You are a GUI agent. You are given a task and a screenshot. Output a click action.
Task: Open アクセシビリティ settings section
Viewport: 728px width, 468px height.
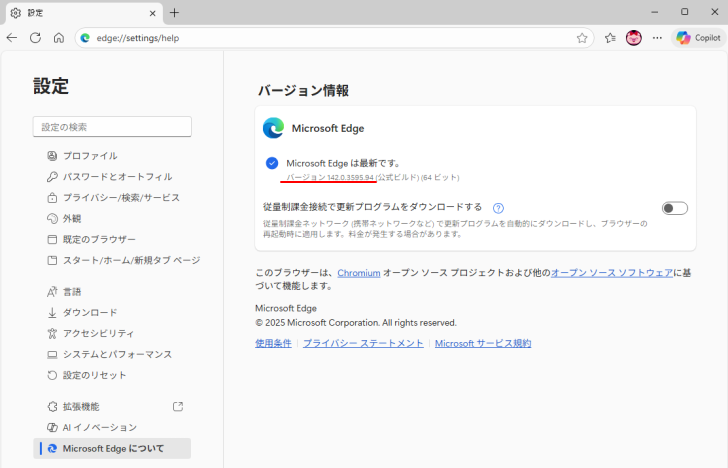coord(91,333)
